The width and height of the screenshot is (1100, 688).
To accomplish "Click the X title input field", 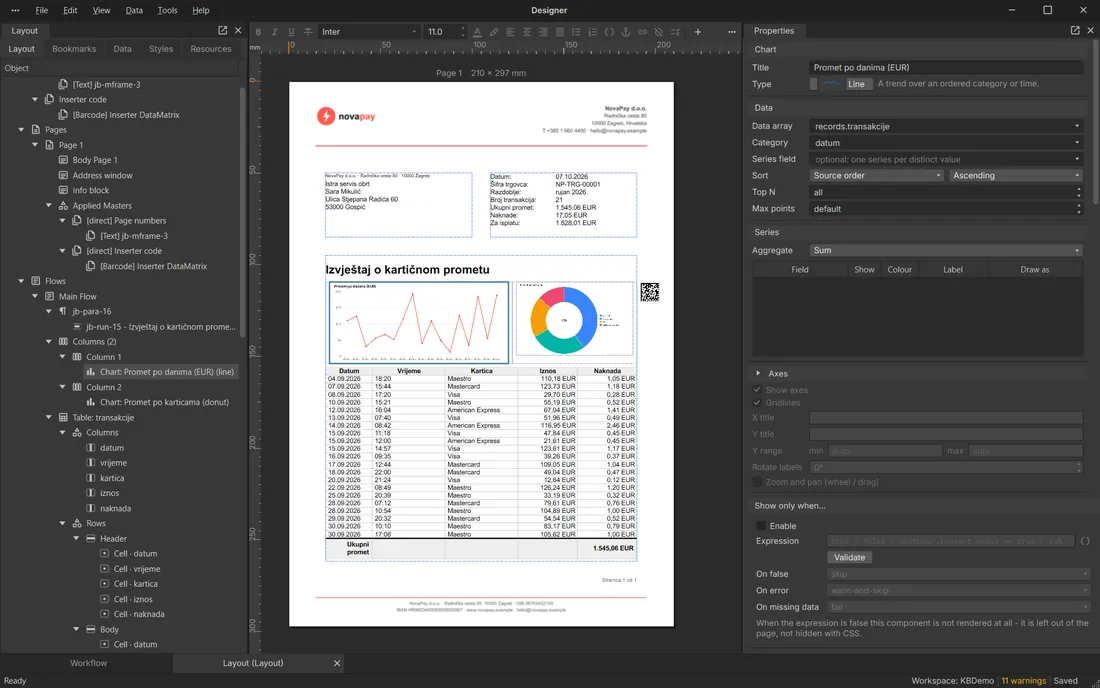I will point(946,418).
